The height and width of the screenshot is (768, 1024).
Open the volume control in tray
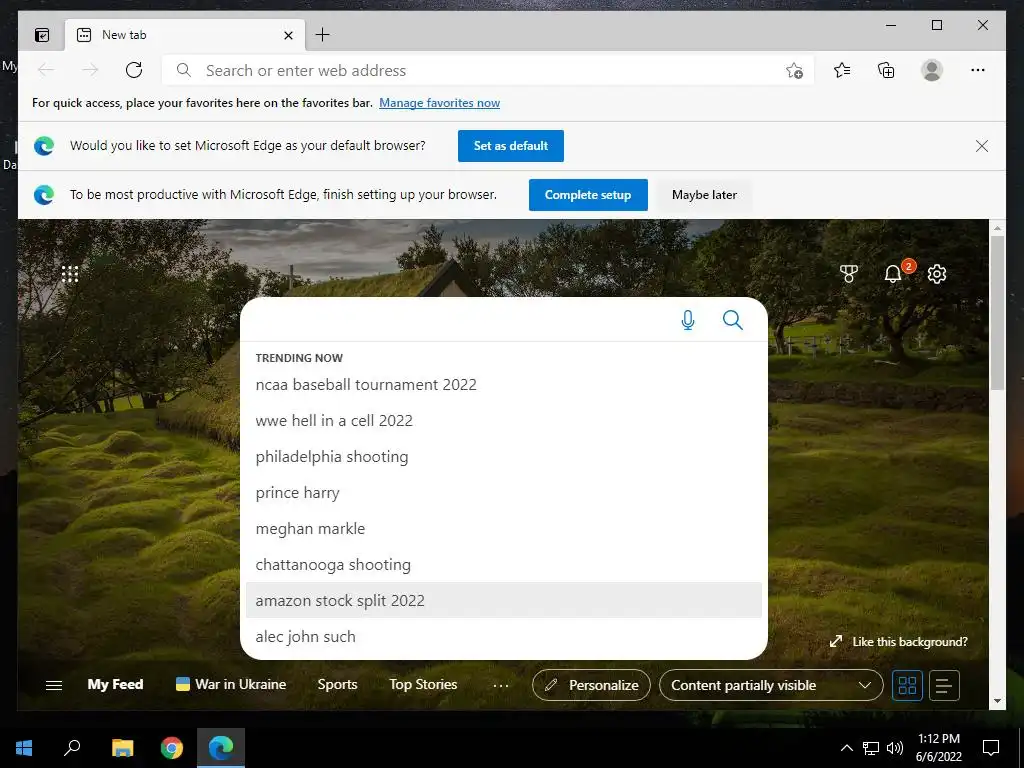point(895,748)
